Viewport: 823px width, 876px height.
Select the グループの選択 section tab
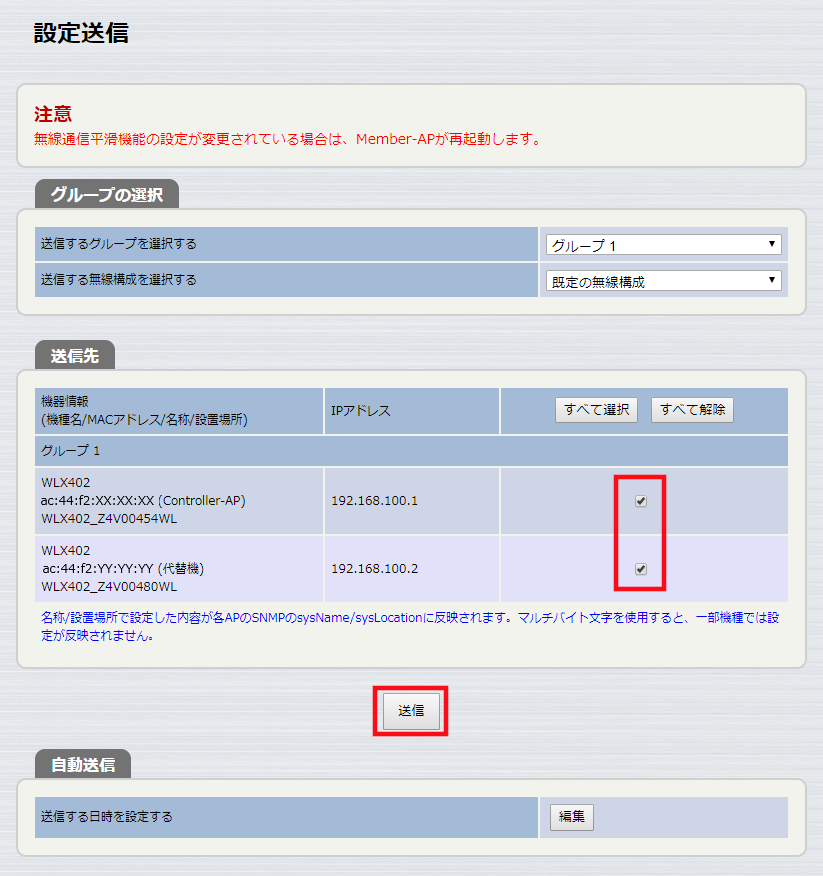(x=106, y=194)
